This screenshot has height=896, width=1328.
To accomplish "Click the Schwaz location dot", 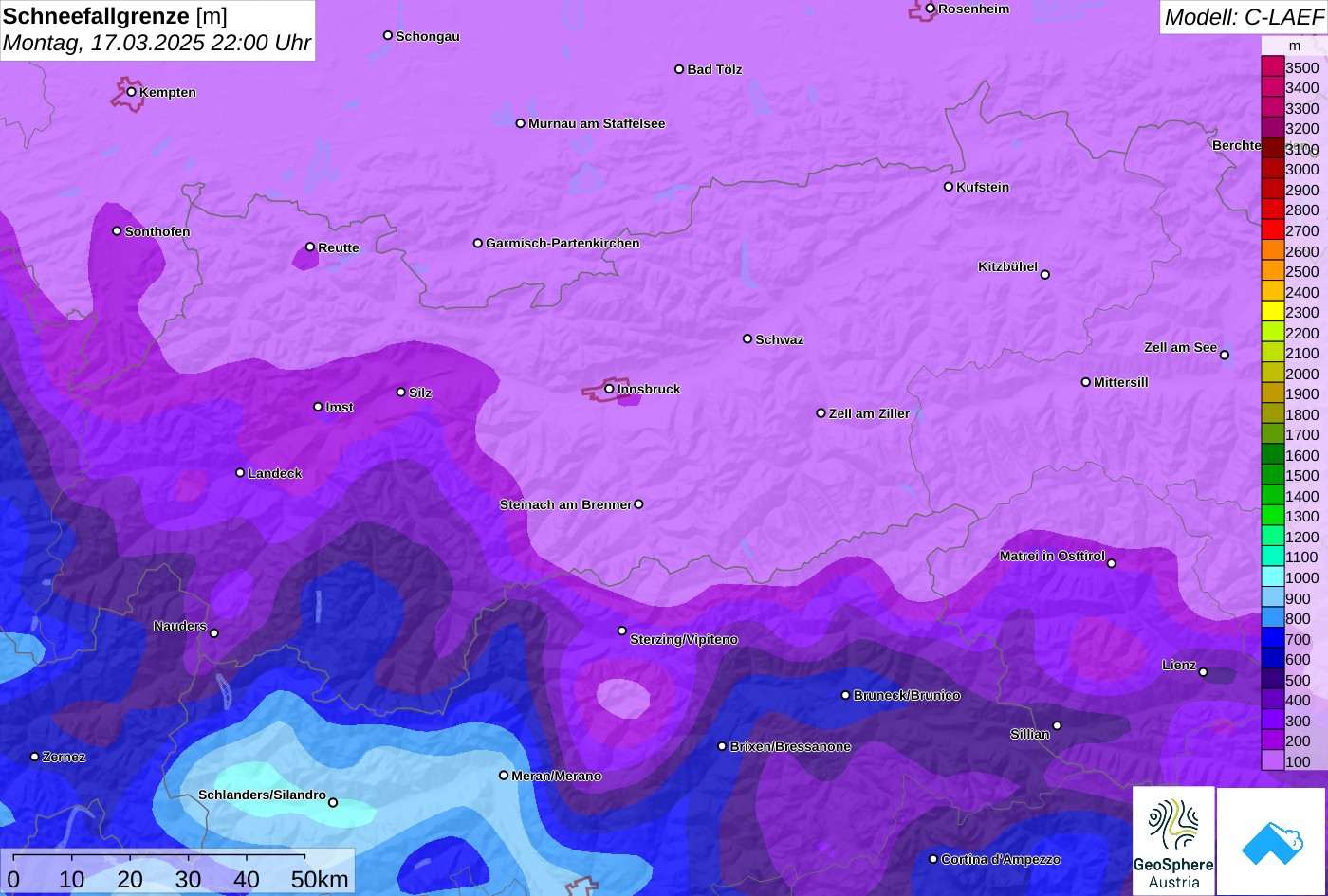I will coord(747,338).
